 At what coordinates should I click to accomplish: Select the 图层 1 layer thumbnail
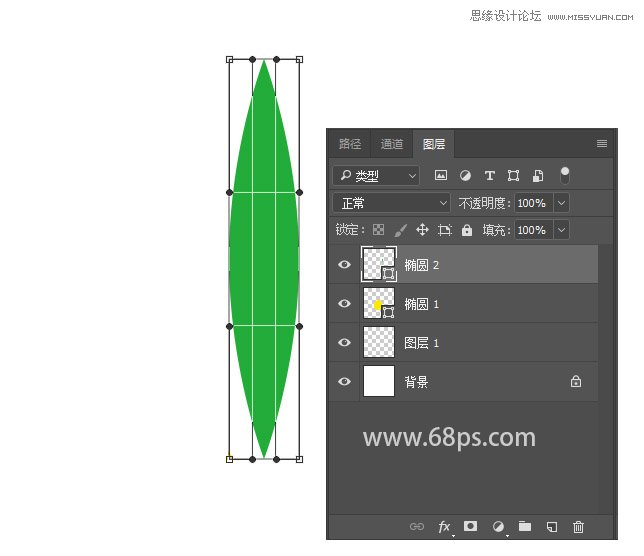pos(379,342)
